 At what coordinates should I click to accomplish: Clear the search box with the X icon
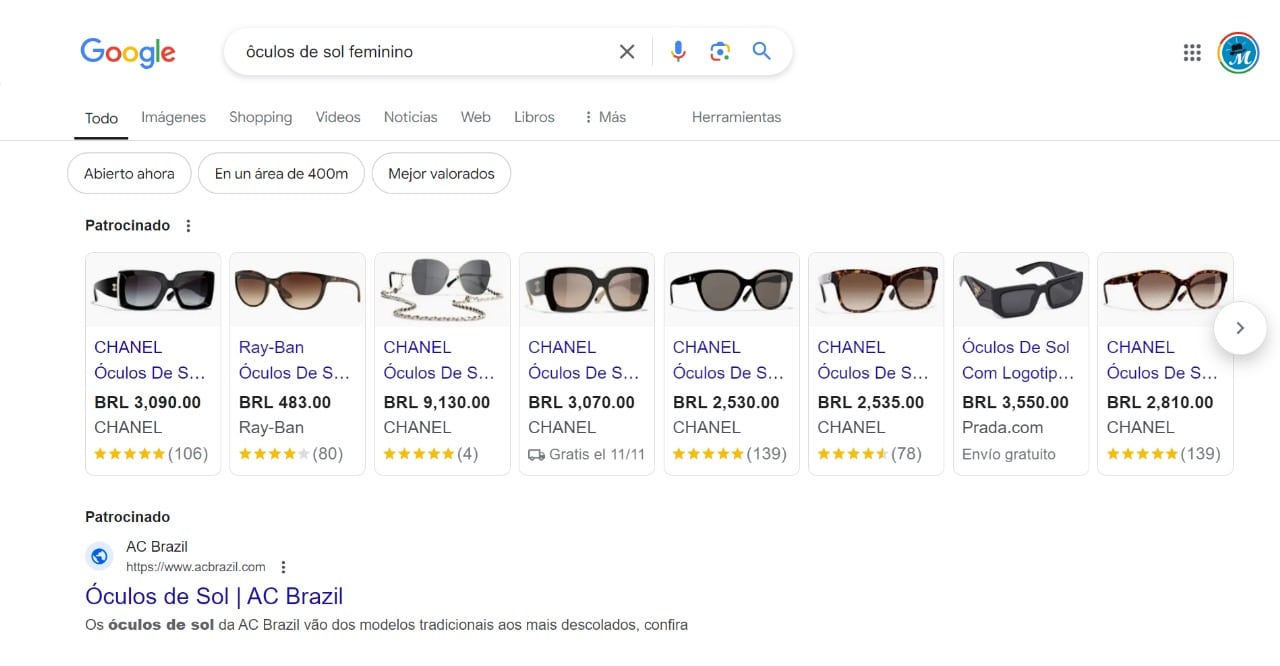click(627, 52)
